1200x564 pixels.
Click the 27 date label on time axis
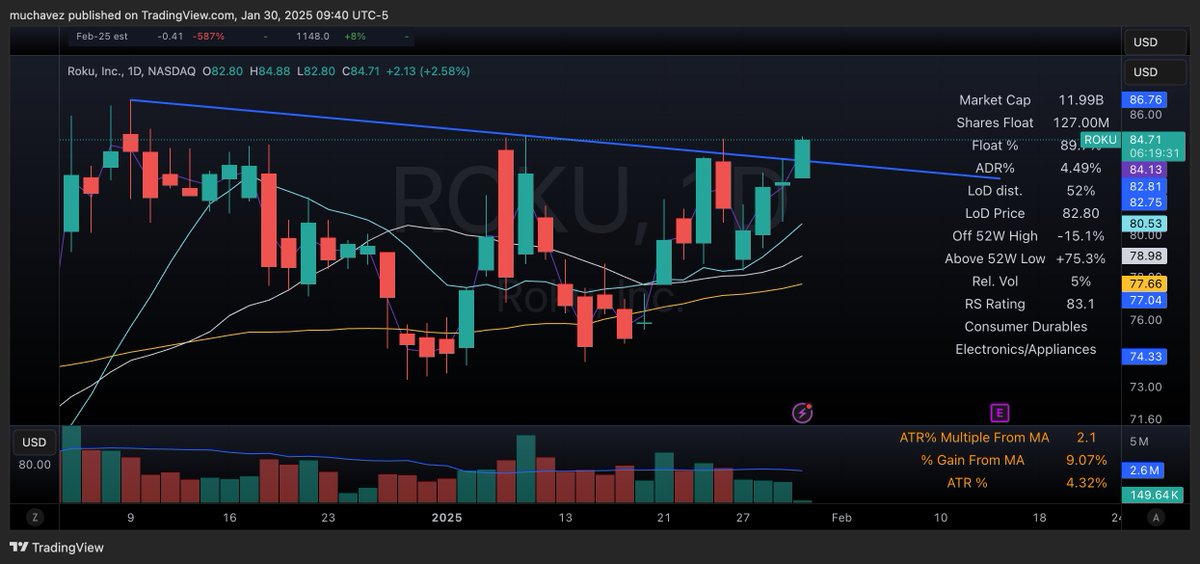pos(742,517)
